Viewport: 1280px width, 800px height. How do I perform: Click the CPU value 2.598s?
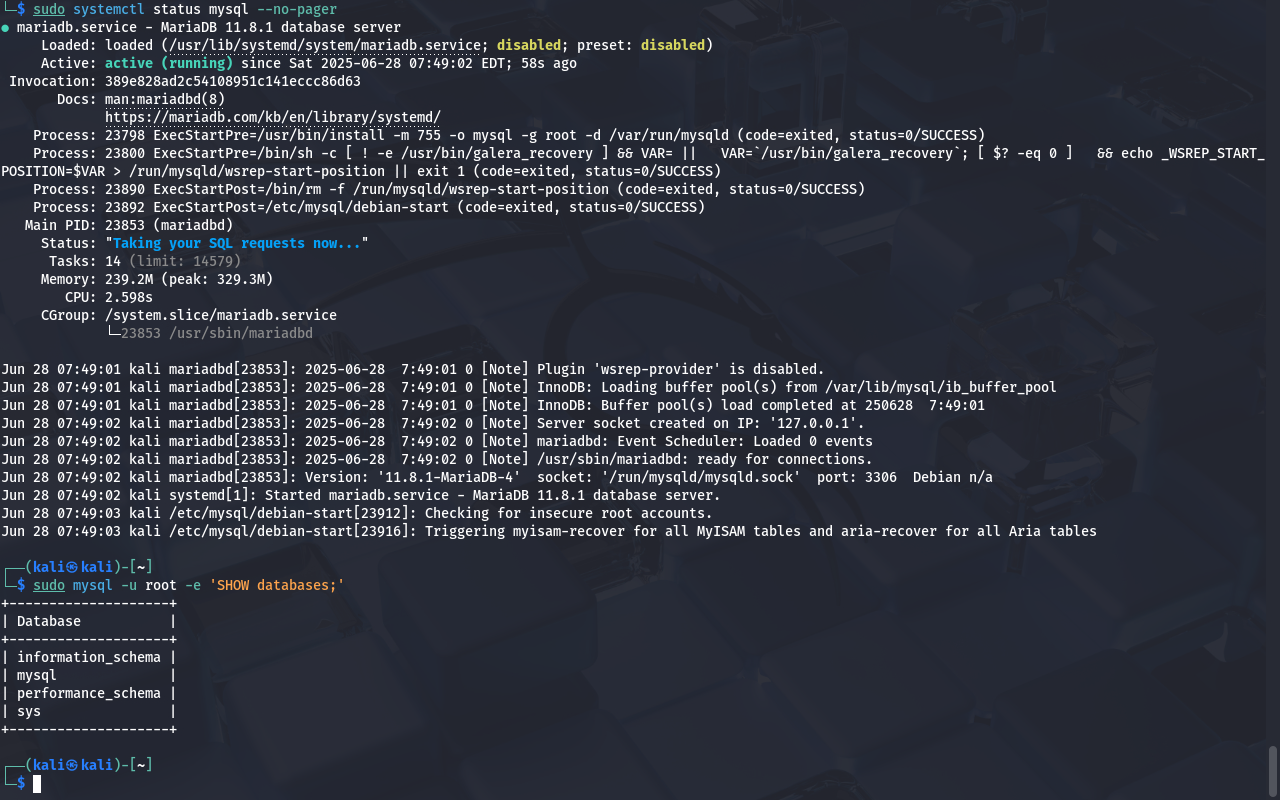click(x=129, y=297)
